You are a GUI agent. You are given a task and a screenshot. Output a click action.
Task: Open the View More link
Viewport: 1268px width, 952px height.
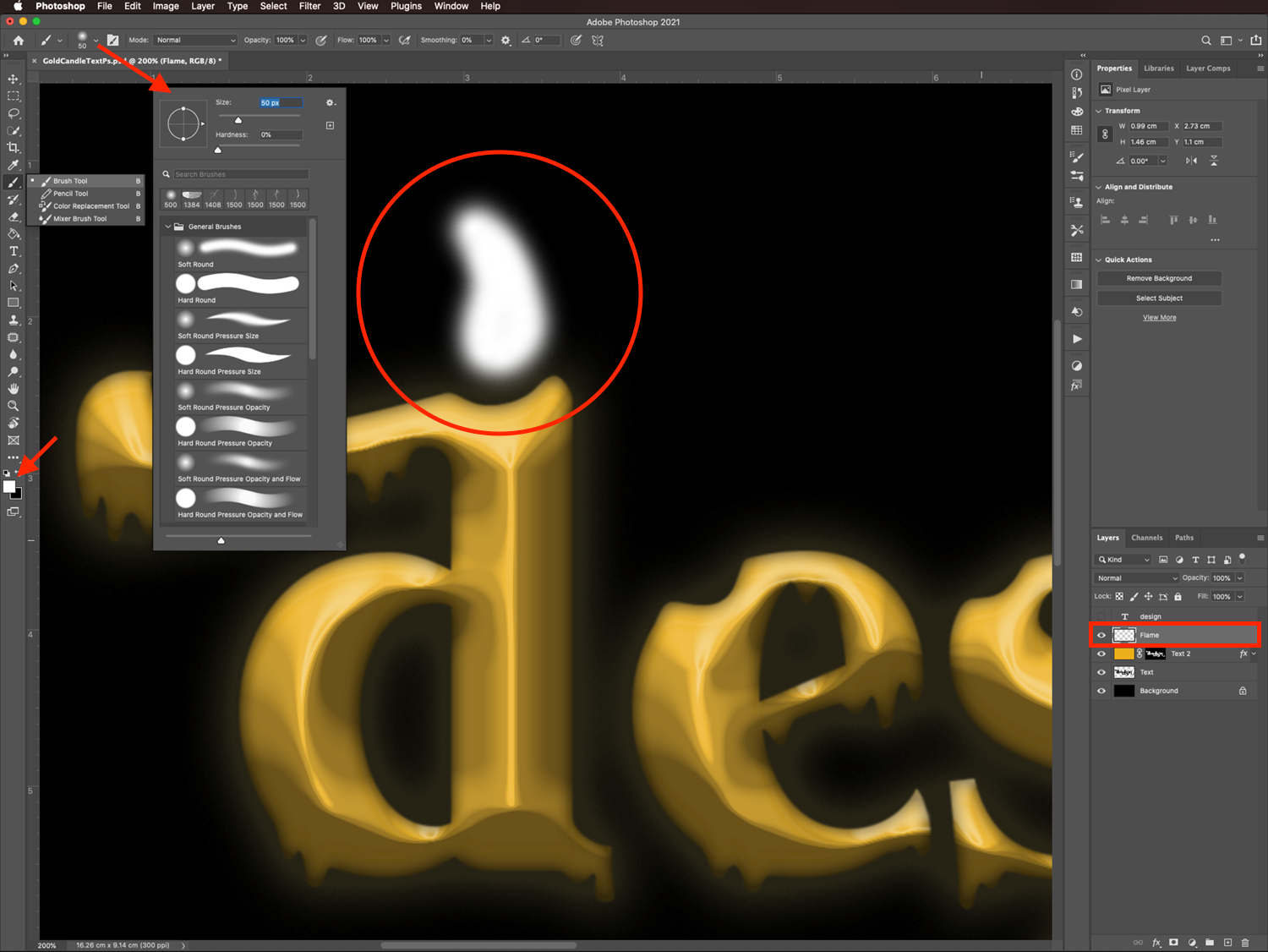click(1159, 318)
